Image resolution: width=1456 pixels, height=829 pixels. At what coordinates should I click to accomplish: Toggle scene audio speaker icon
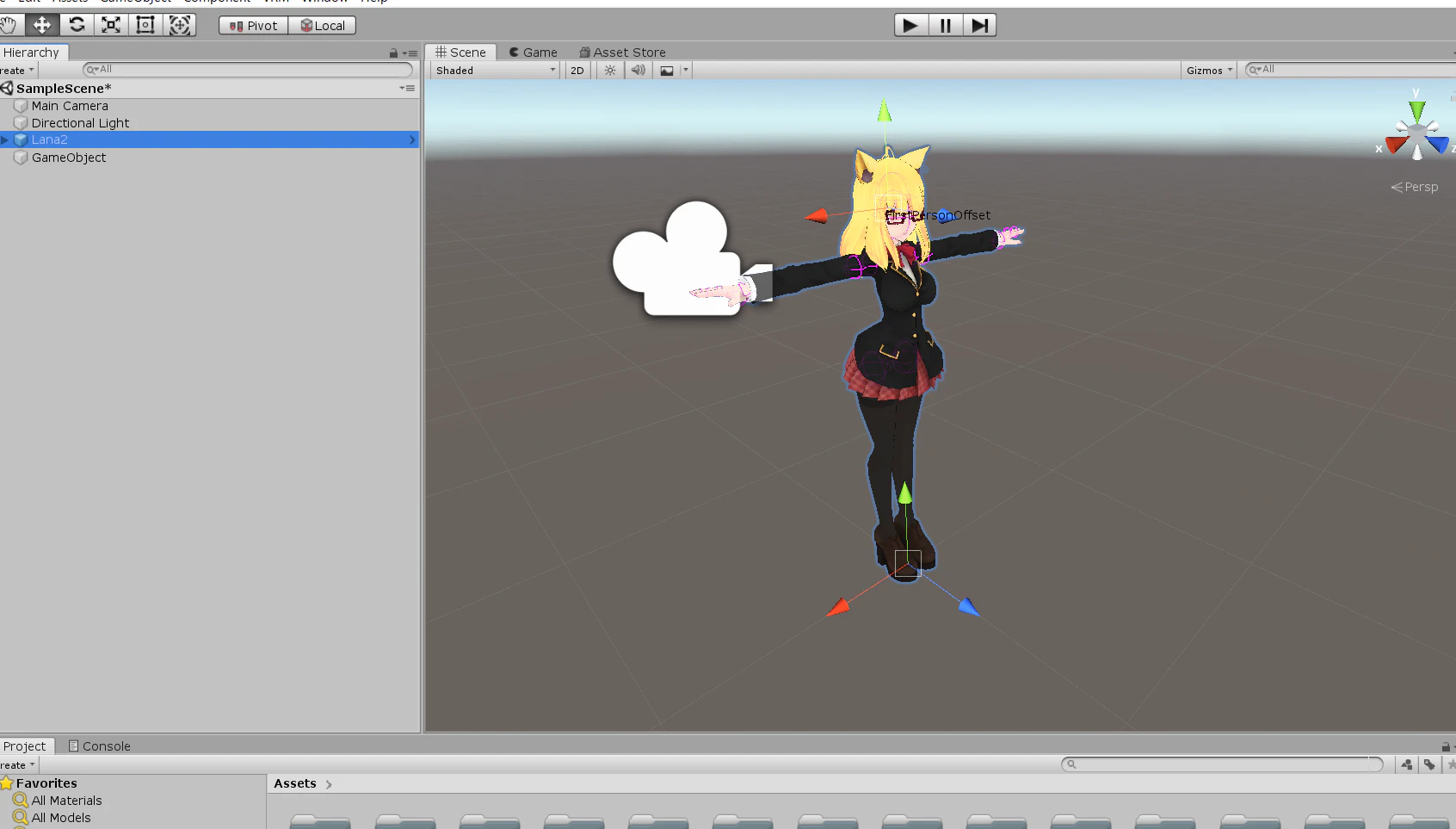(638, 71)
